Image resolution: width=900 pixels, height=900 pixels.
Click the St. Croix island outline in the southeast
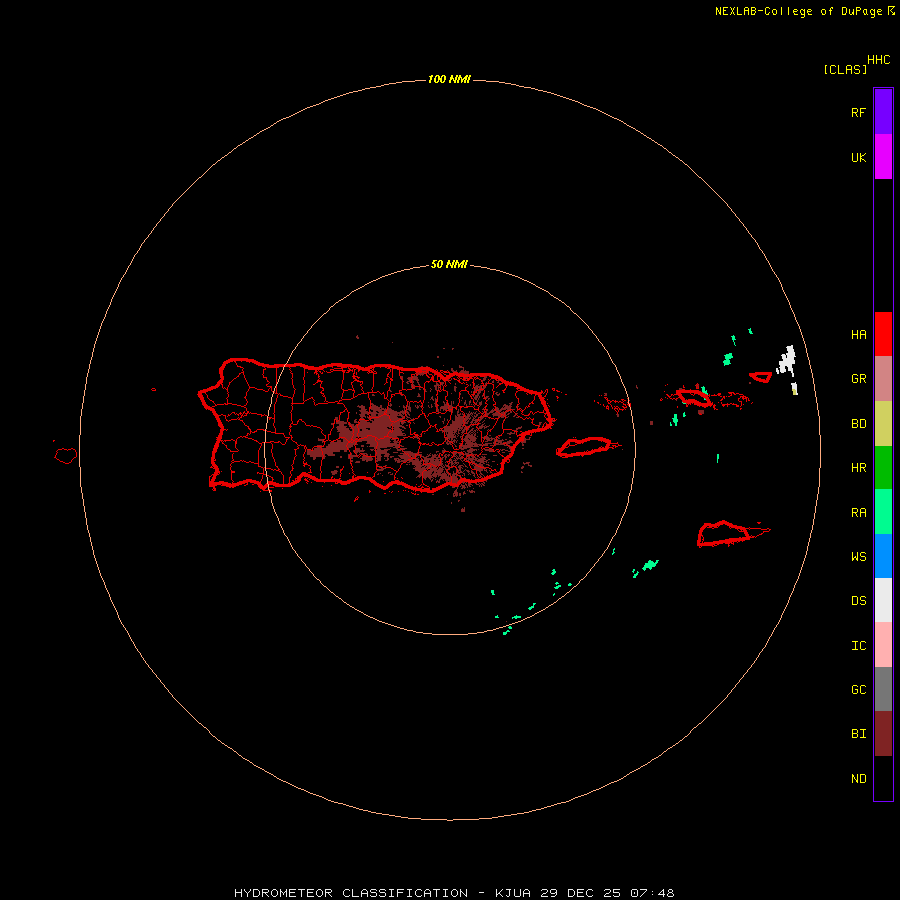click(x=723, y=534)
